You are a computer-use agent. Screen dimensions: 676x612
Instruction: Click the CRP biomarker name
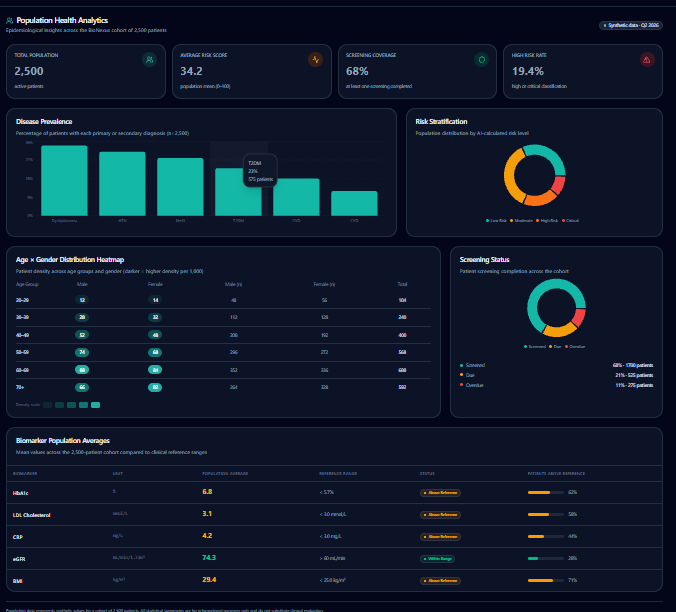(x=18, y=537)
